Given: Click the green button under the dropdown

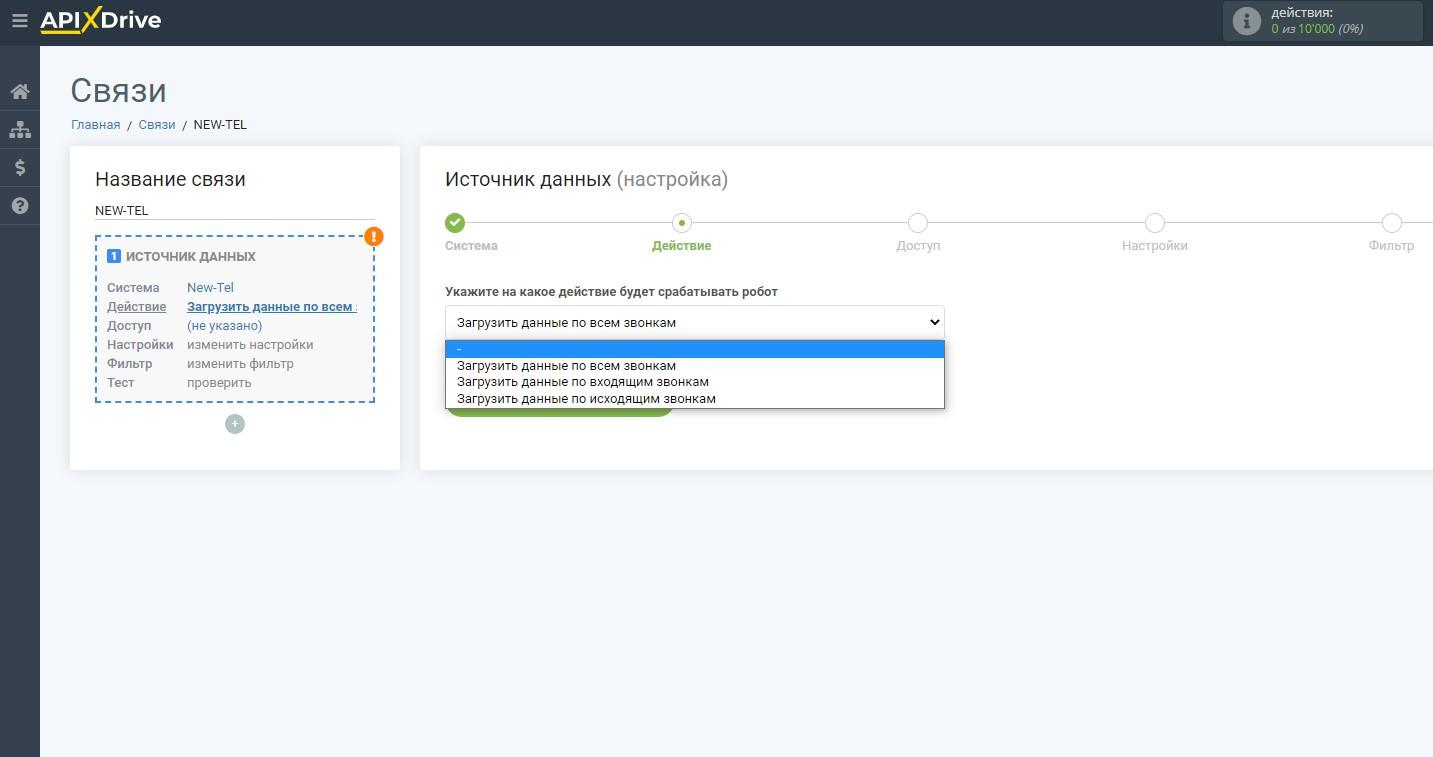Looking at the screenshot, I should pos(560,412).
